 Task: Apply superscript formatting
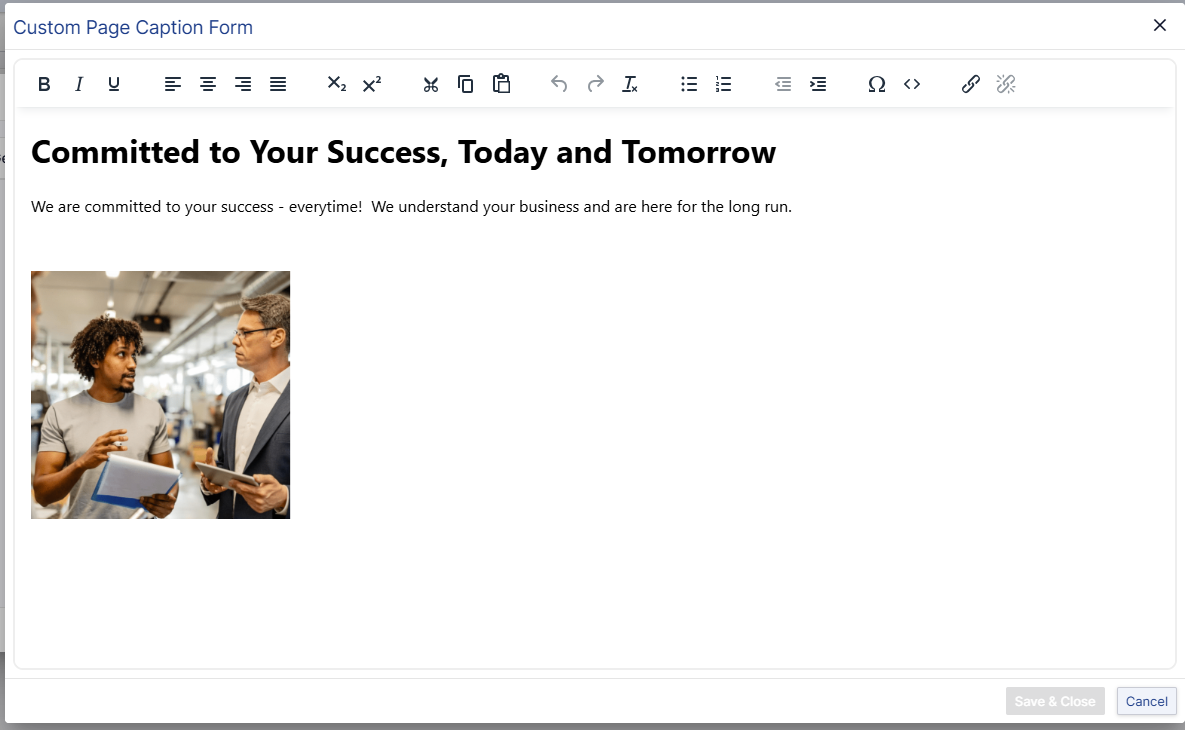point(372,84)
